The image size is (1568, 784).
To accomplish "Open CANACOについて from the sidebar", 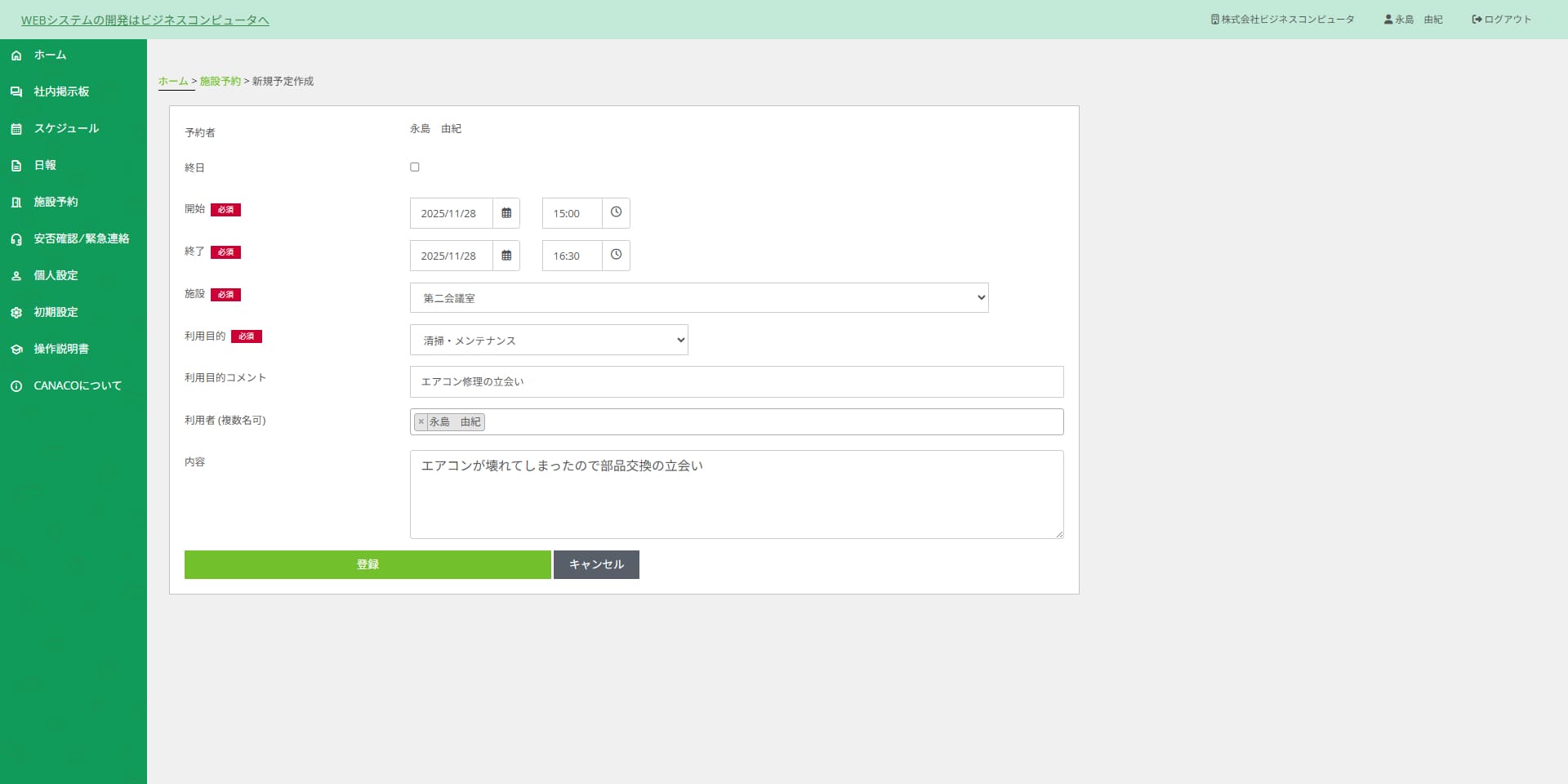I will (x=16, y=385).
